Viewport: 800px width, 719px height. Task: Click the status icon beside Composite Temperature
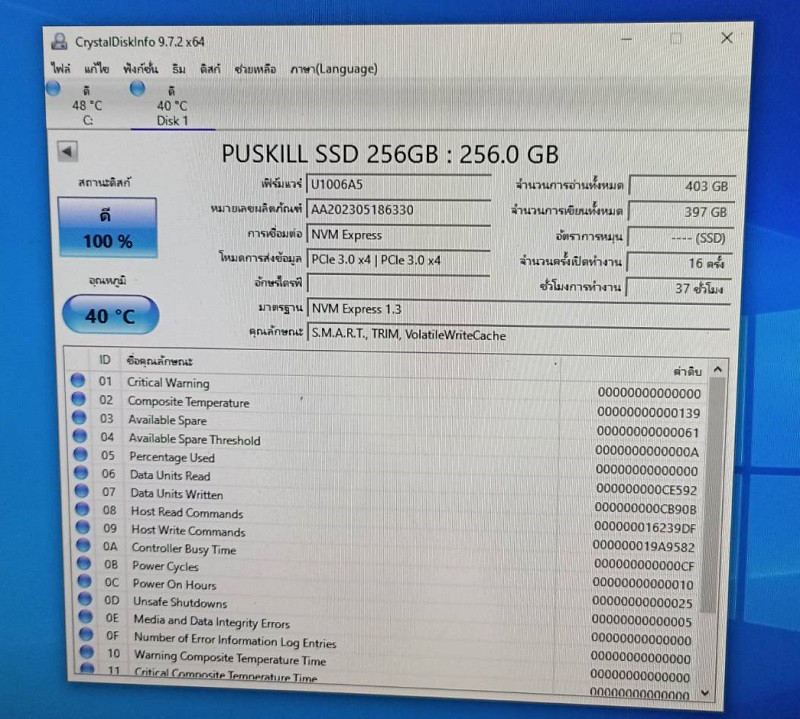pyautogui.click(x=77, y=399)
